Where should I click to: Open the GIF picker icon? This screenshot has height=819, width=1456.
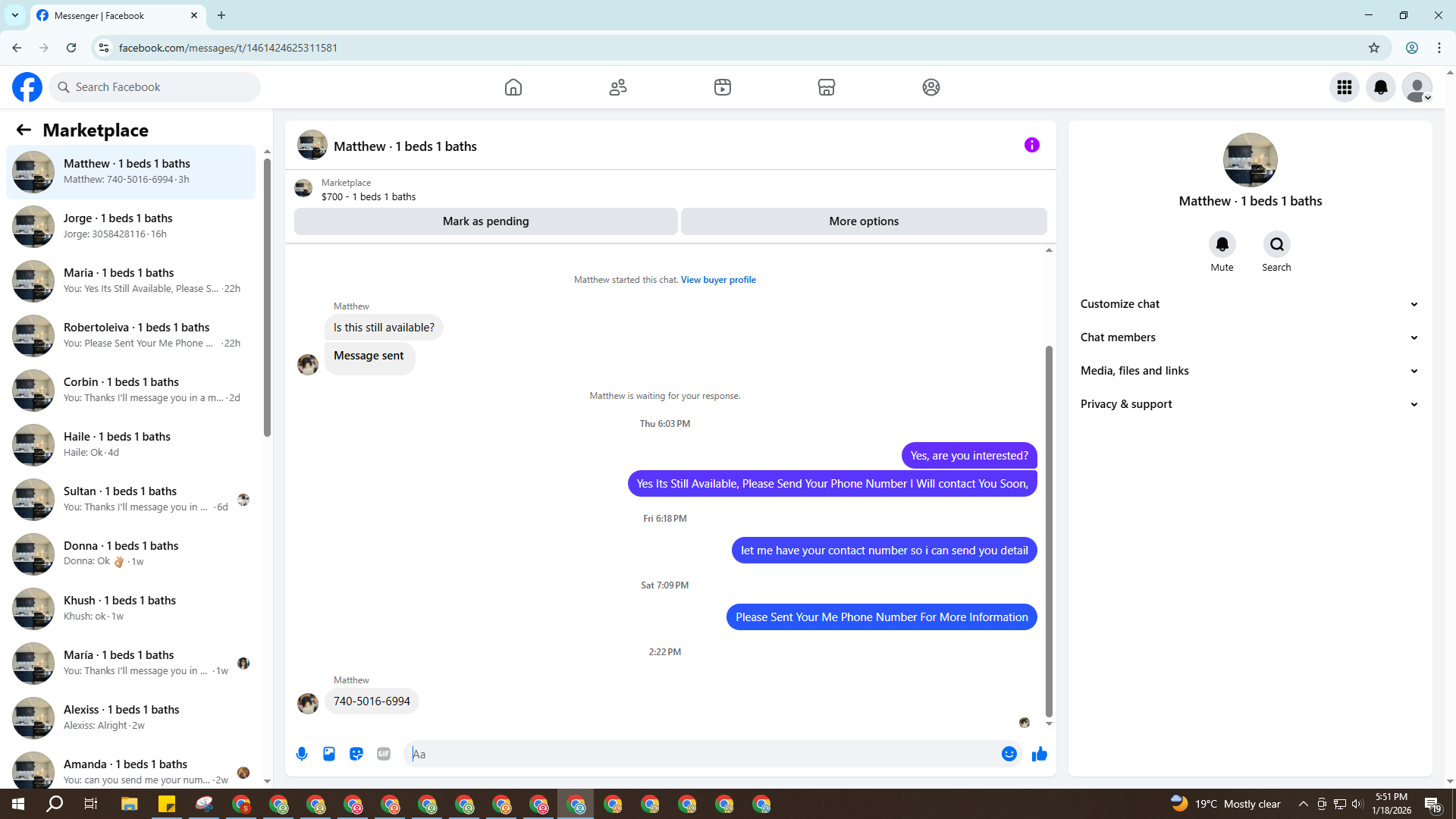384,754
